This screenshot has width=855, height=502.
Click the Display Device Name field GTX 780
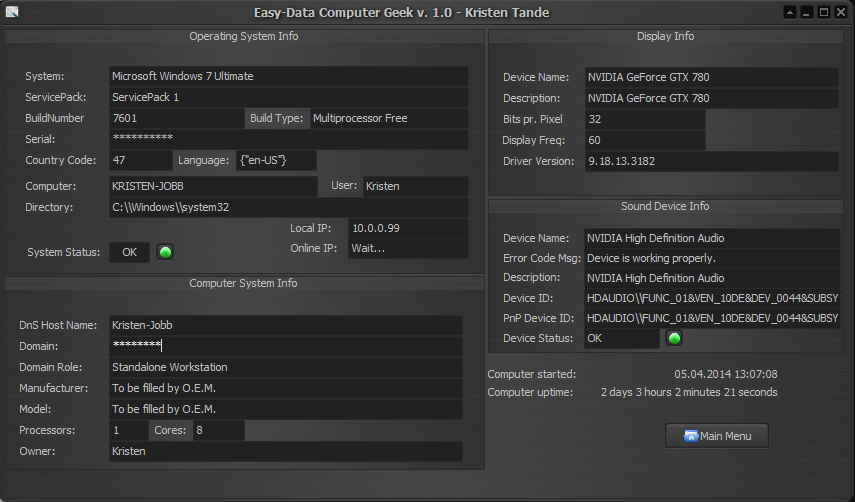[712, 77]
